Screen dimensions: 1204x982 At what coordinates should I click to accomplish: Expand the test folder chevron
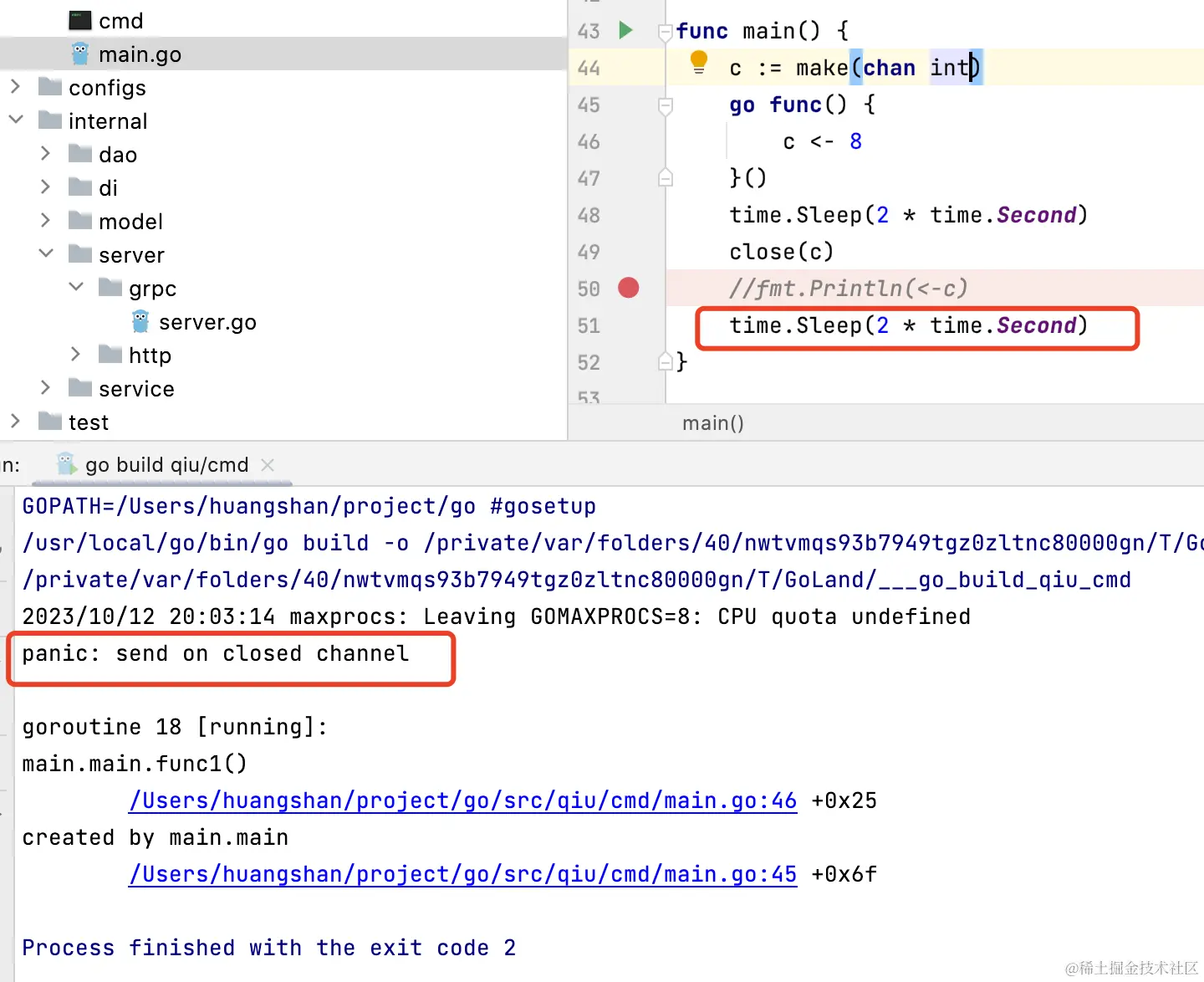click(x=15, y=421)
